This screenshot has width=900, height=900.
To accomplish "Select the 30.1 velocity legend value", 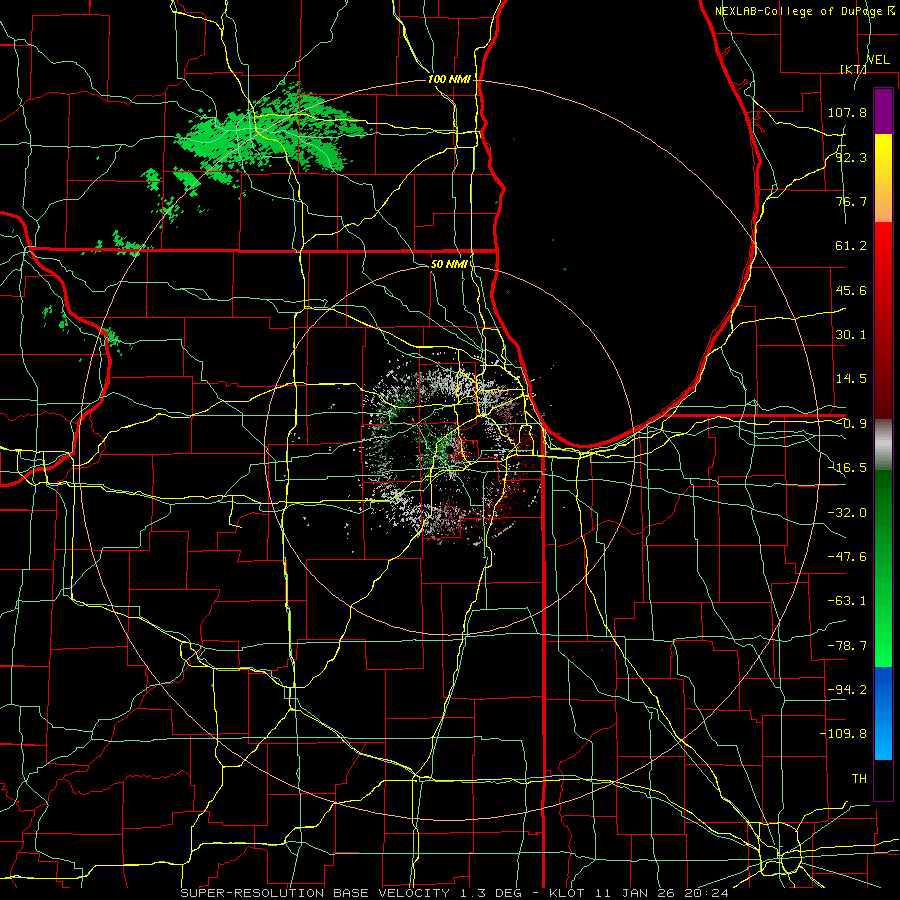I will coord(851,335).
